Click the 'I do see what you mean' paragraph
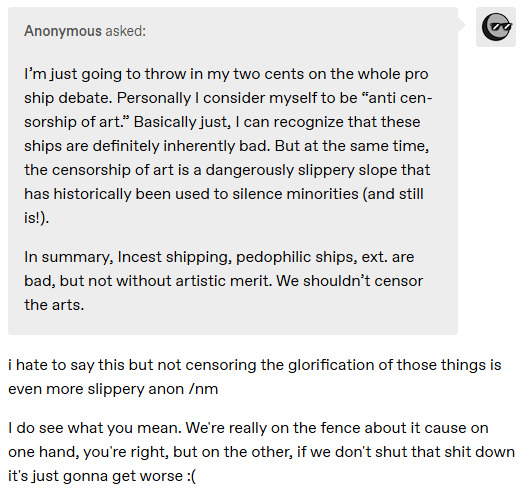The height and width of the screenshot is (491, 525). tap(261, 452)
